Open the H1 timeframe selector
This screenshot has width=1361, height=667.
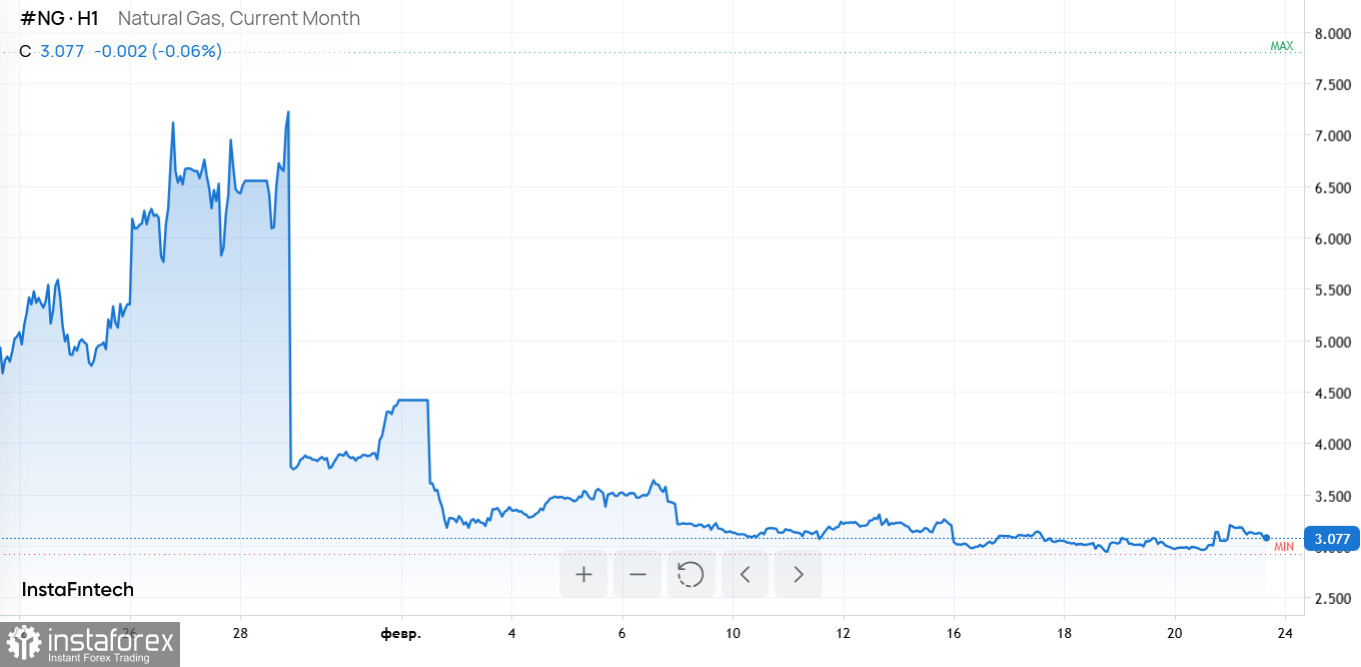tap(85, 18)
